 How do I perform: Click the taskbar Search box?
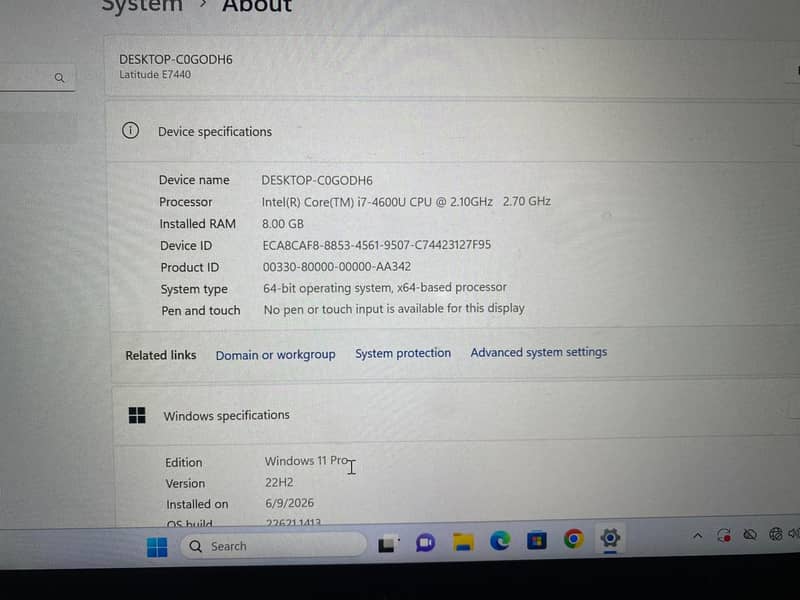click(273, 545)
